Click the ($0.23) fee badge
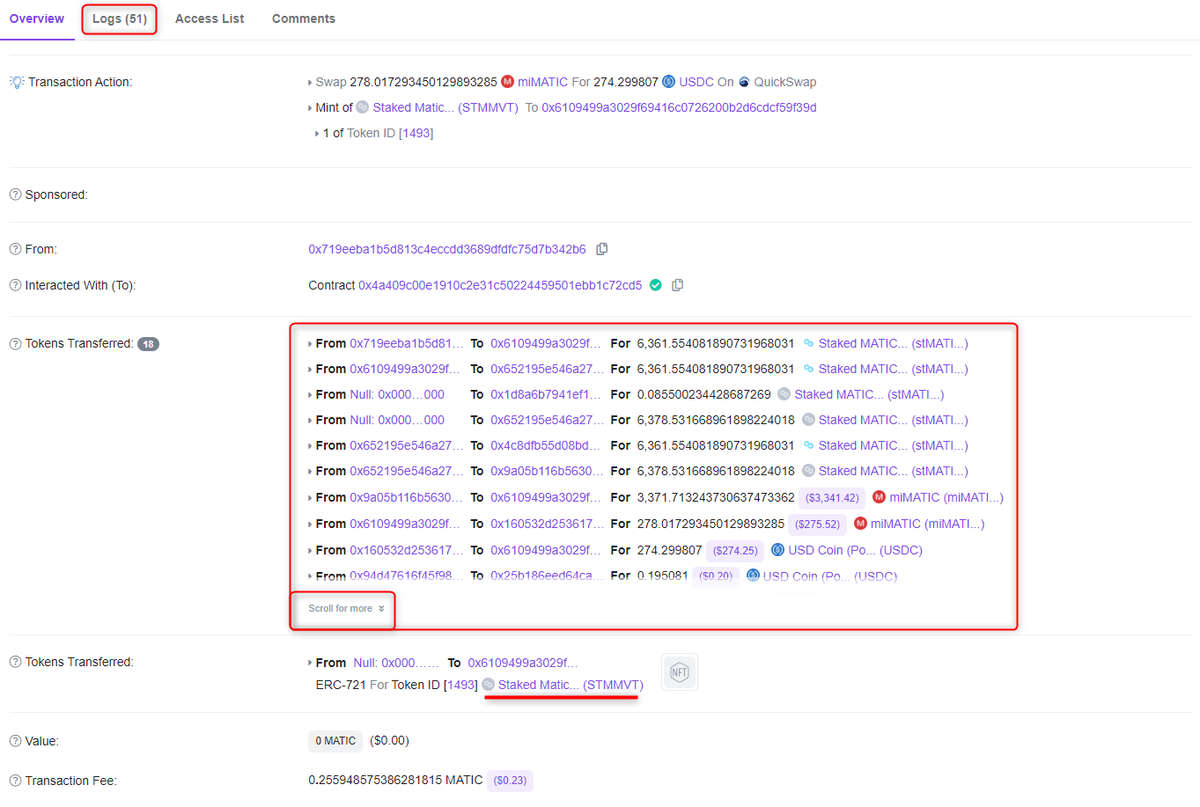 click(x=511, y=780)
